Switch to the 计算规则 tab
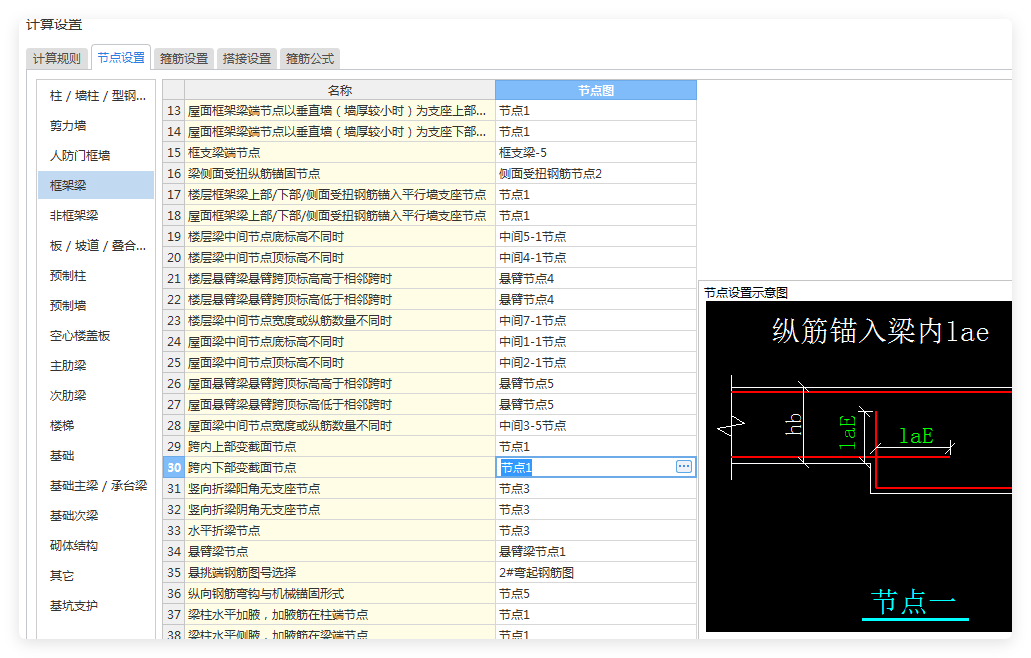This screenshot has height=658, width=1031. click(x=57, y=59)
